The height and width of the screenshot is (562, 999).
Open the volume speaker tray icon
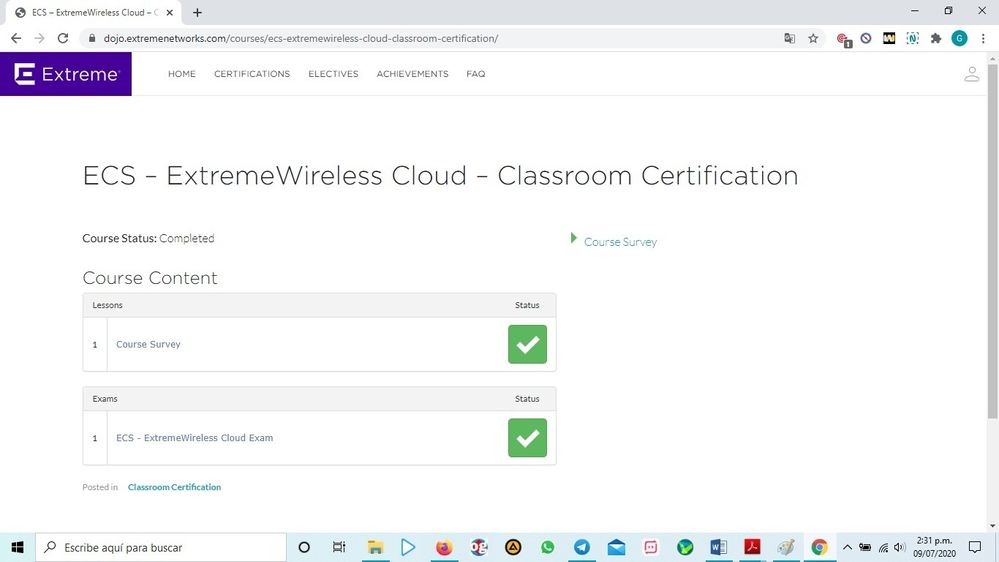[x=900, y=547]
